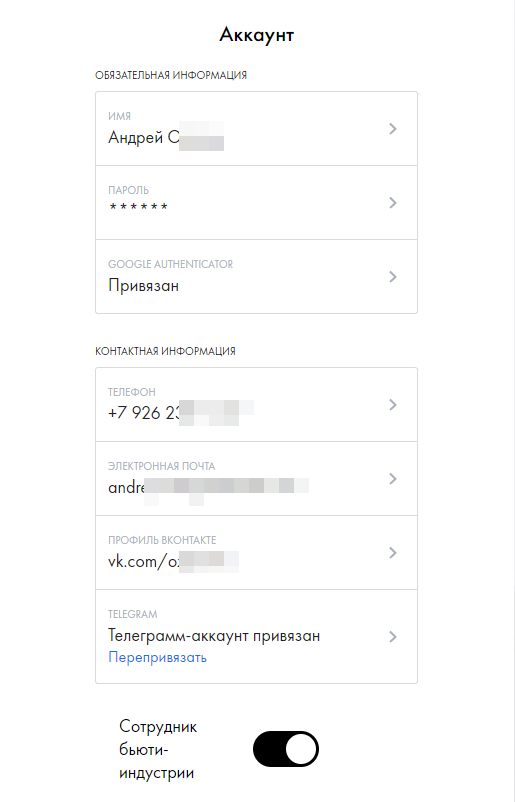Toggle the Сотрудник бьюти-индустрии switch
515x802 pixels.
(x=286, y=749)
